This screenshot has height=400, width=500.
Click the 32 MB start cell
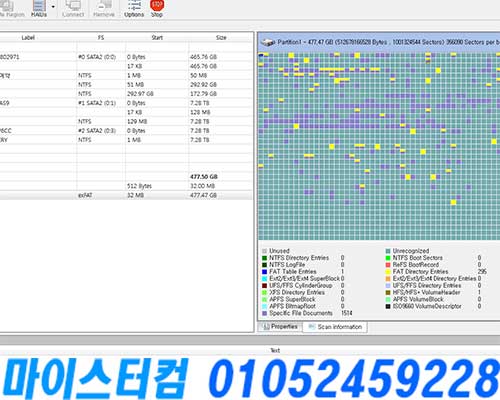point(135,195)
